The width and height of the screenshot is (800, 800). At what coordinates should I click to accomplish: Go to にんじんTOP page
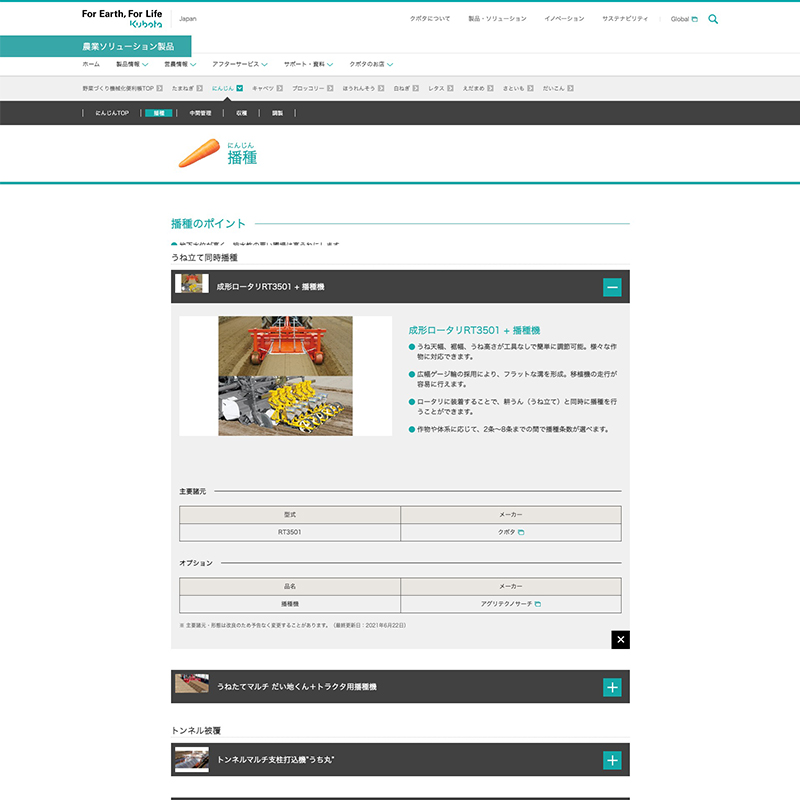coord(112,113)
